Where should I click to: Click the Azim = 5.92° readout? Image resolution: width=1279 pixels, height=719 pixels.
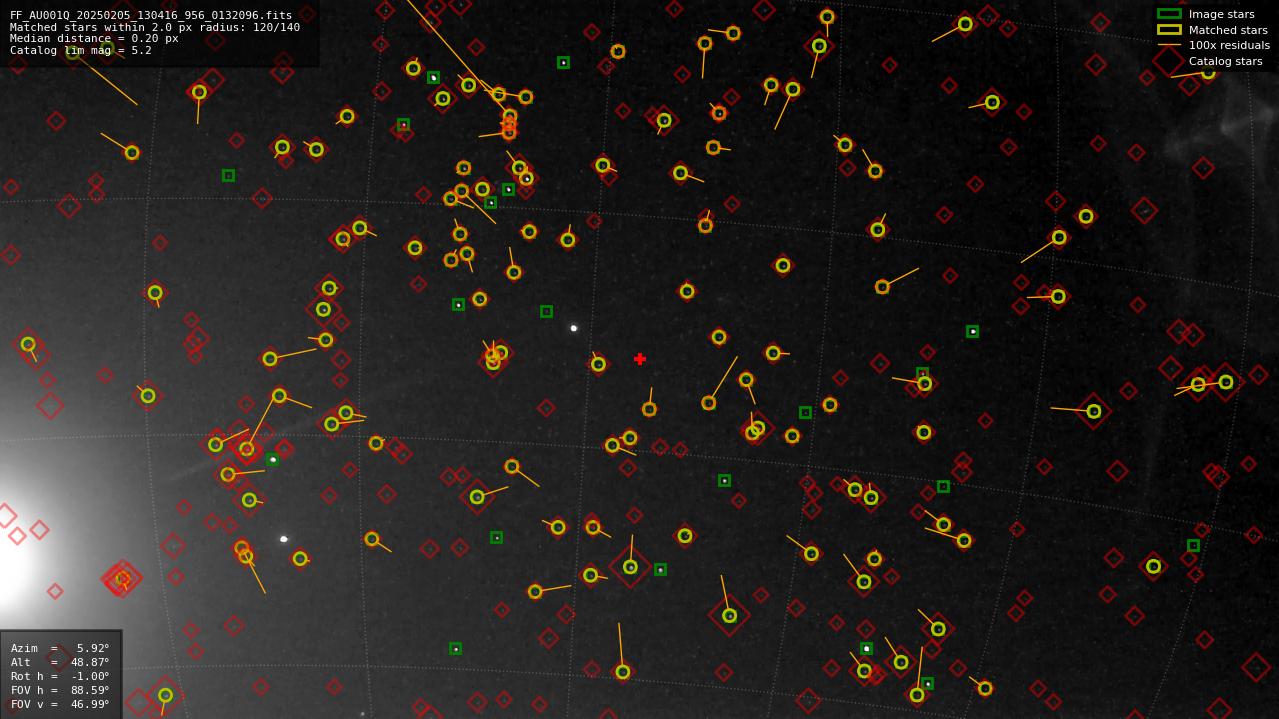click(60, 648)
